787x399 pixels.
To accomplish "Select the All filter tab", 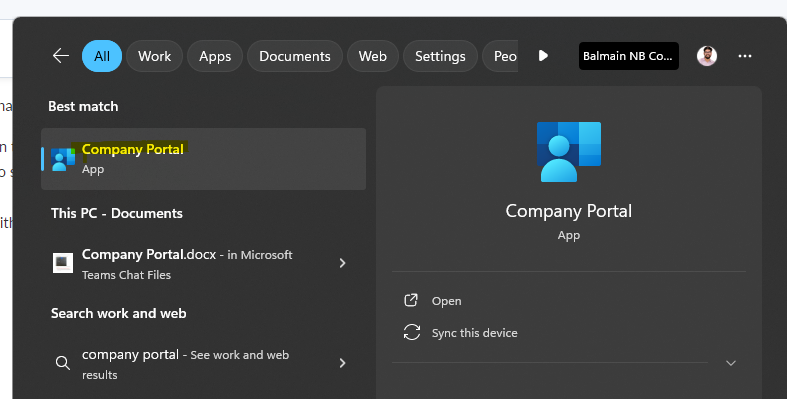I will (x=102, y=56).
